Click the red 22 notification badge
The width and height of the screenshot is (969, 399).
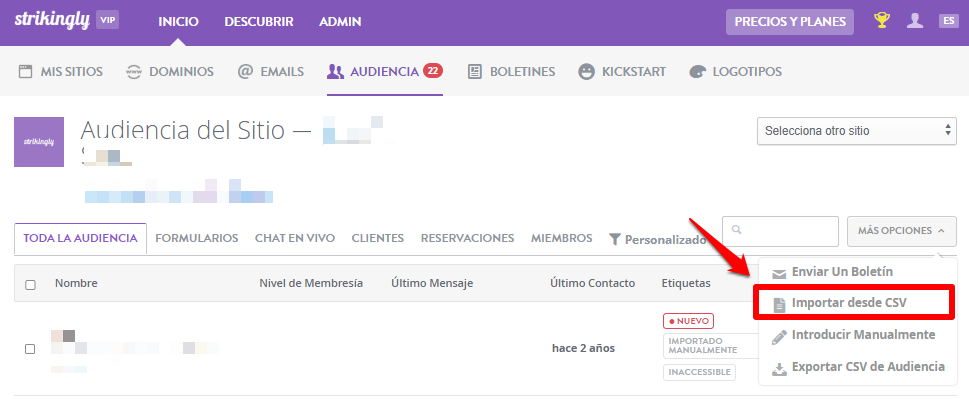433,71
